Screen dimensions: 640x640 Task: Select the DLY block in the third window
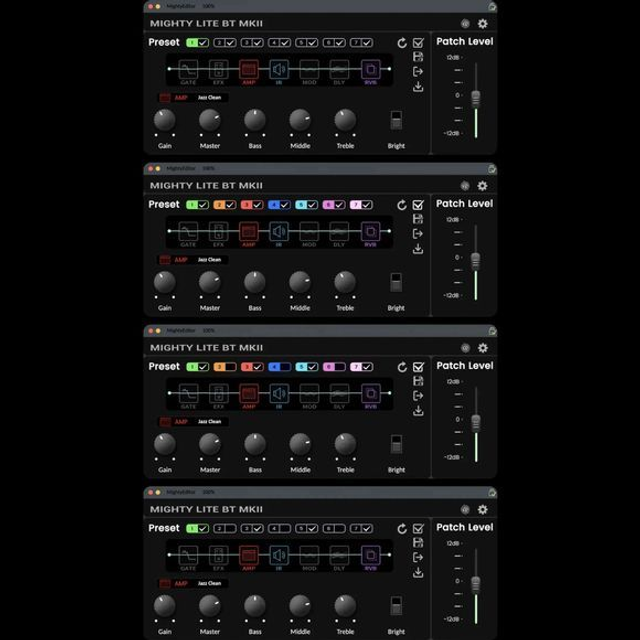click(x=339, y=393)
